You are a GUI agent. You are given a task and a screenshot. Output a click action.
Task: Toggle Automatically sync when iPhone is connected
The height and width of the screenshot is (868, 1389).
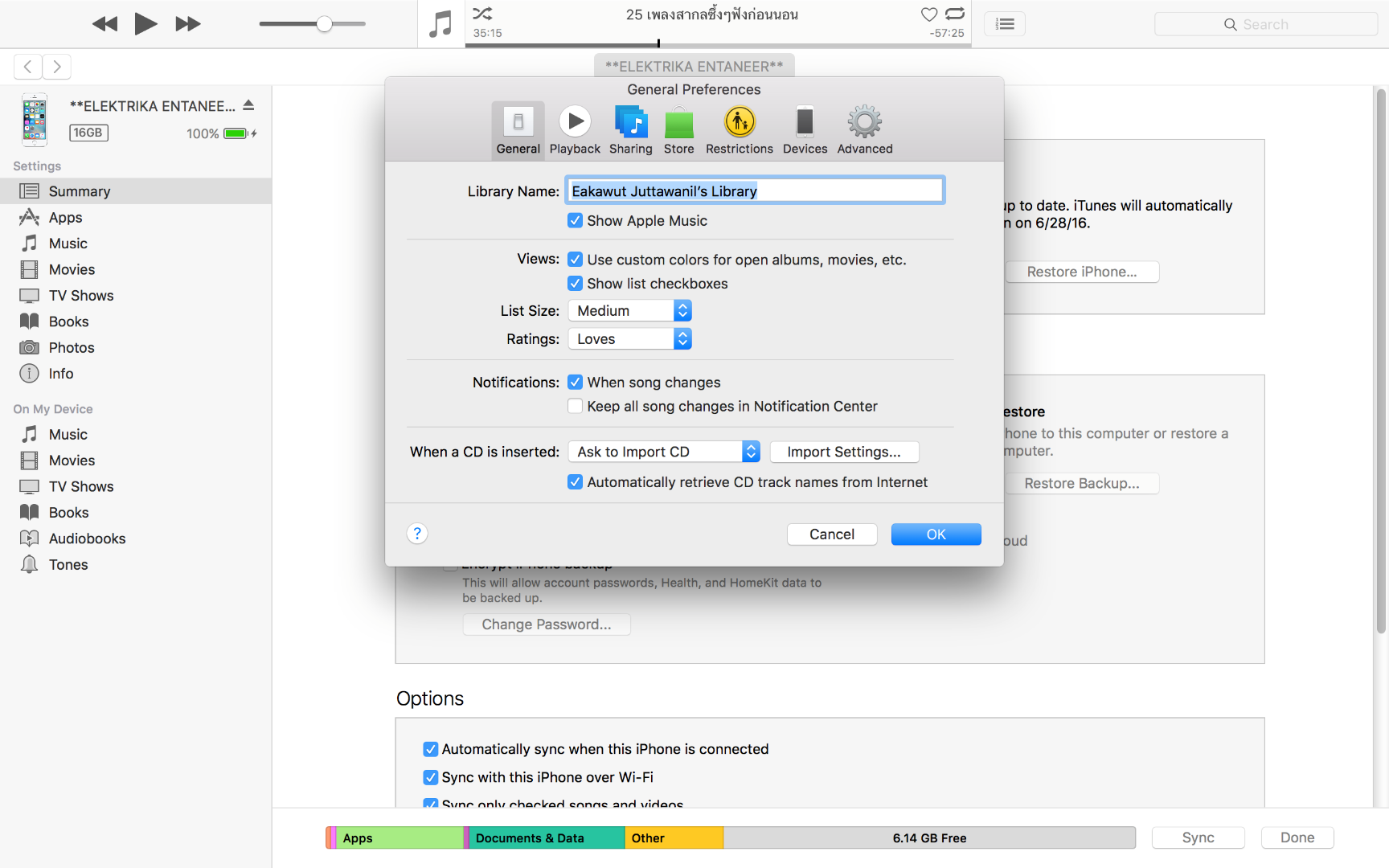[431, 749]
